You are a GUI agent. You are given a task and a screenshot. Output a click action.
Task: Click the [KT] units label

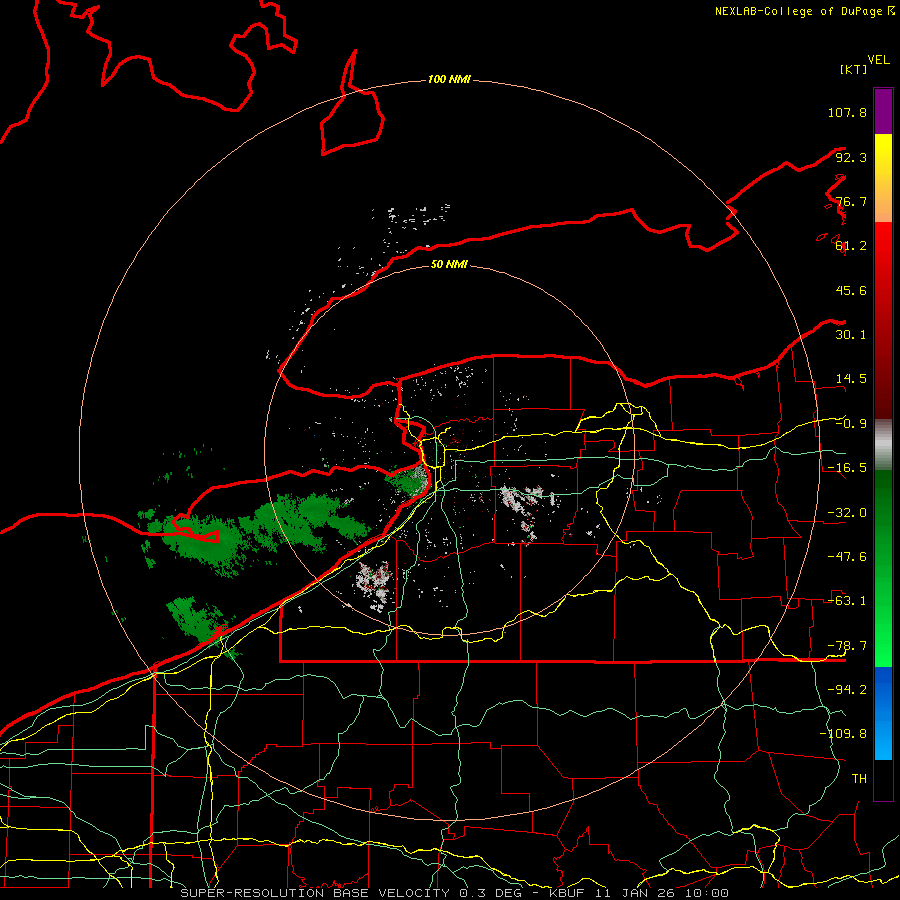click(x=854, y=69)
